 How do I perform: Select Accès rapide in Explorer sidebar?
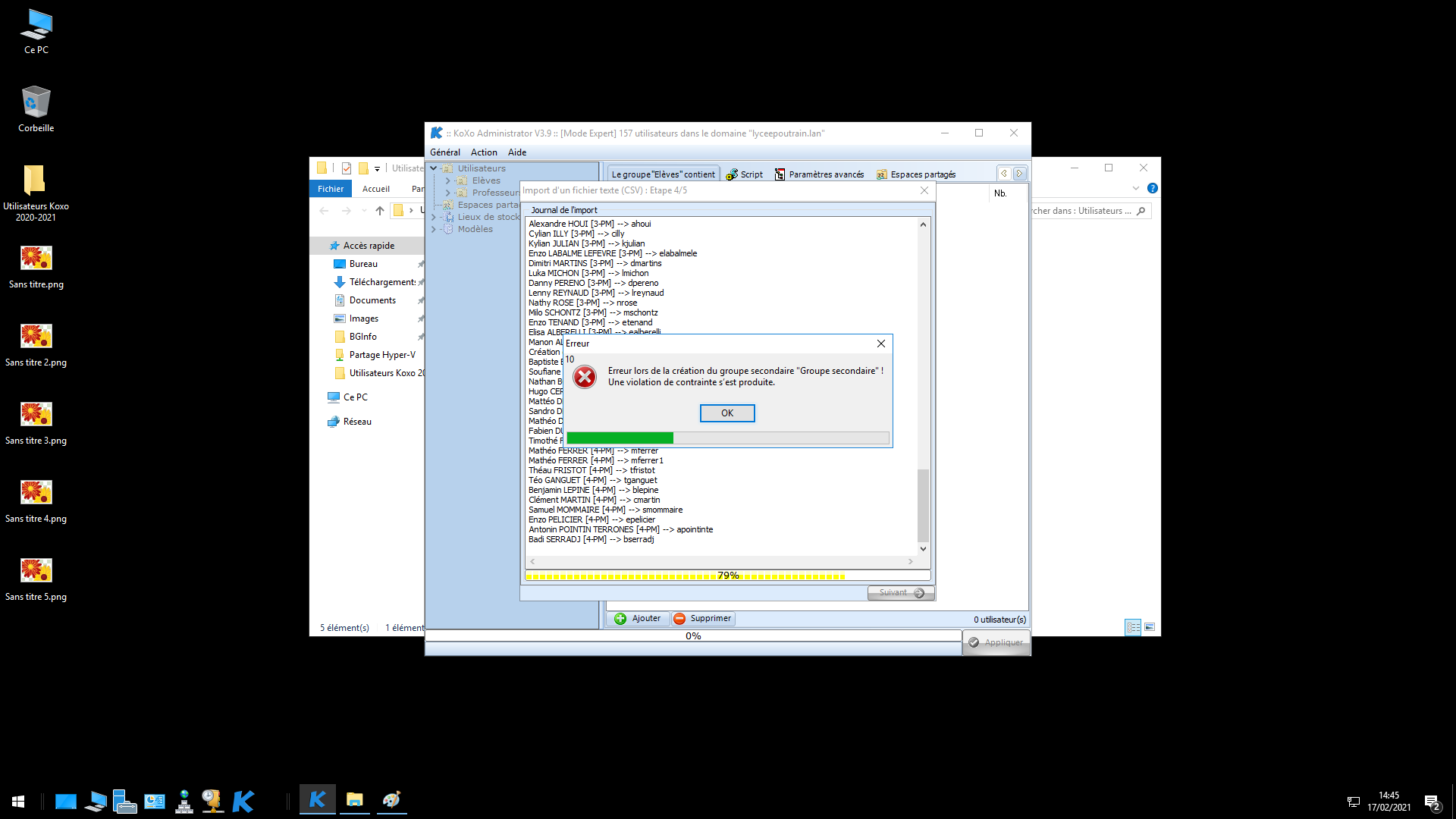[x=369, y=246]
